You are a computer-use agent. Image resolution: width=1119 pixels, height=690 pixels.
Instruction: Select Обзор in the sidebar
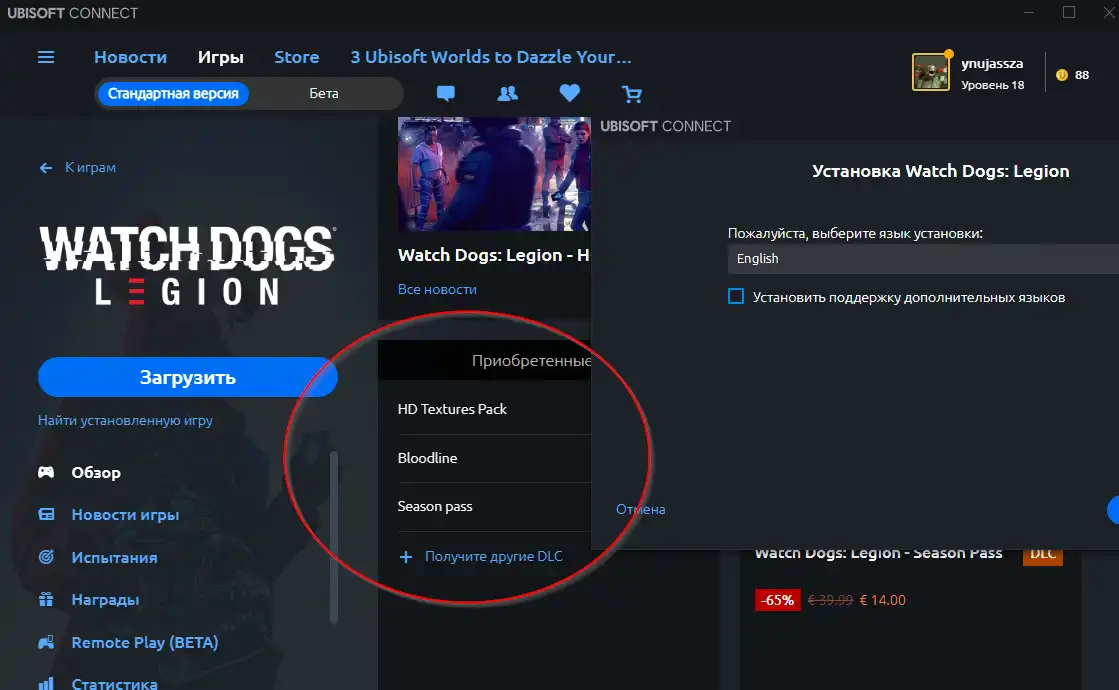tap(96, 472)
